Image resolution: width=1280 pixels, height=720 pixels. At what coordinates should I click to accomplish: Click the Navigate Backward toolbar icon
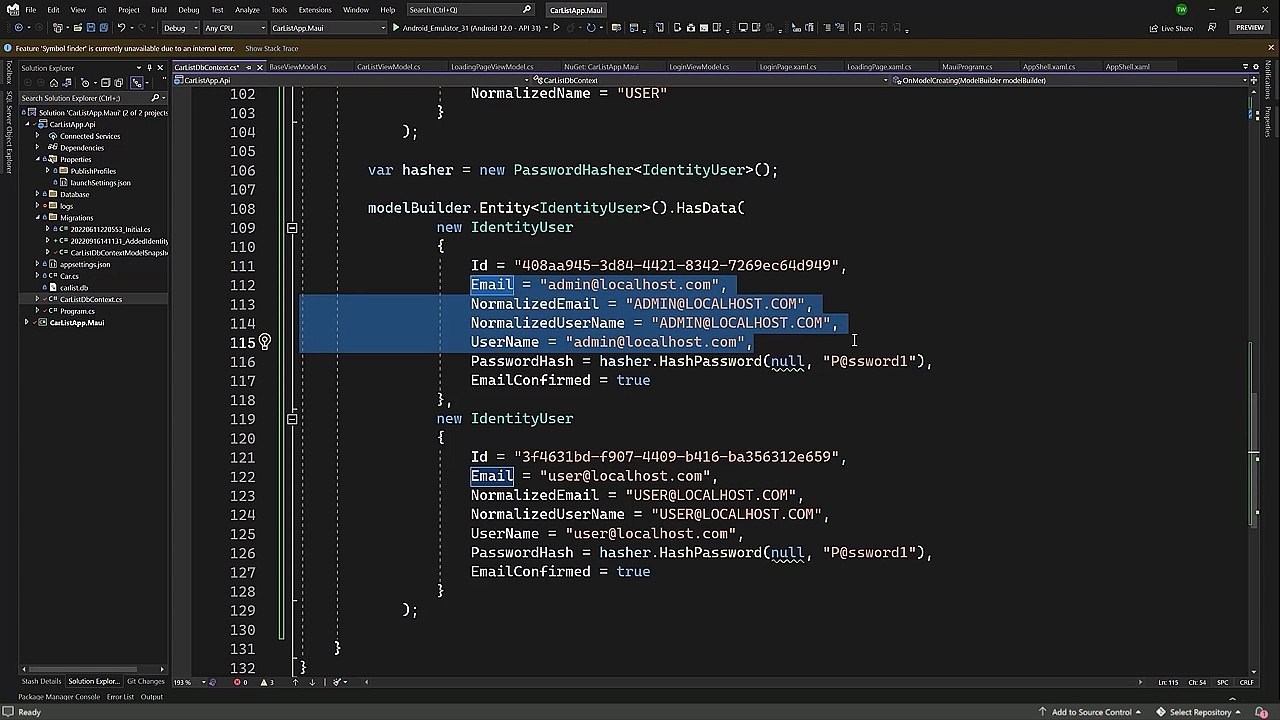click(19, 28)
